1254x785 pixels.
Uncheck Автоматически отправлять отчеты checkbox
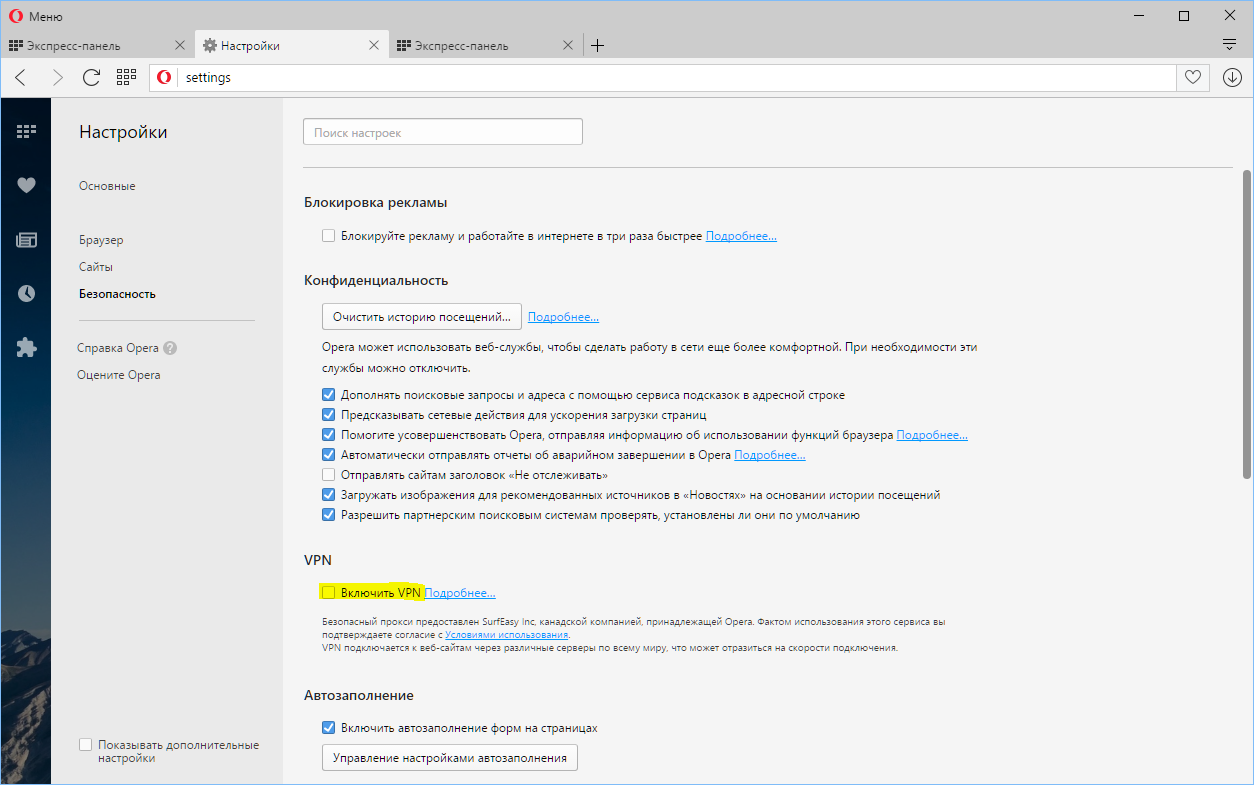point(328,455)
